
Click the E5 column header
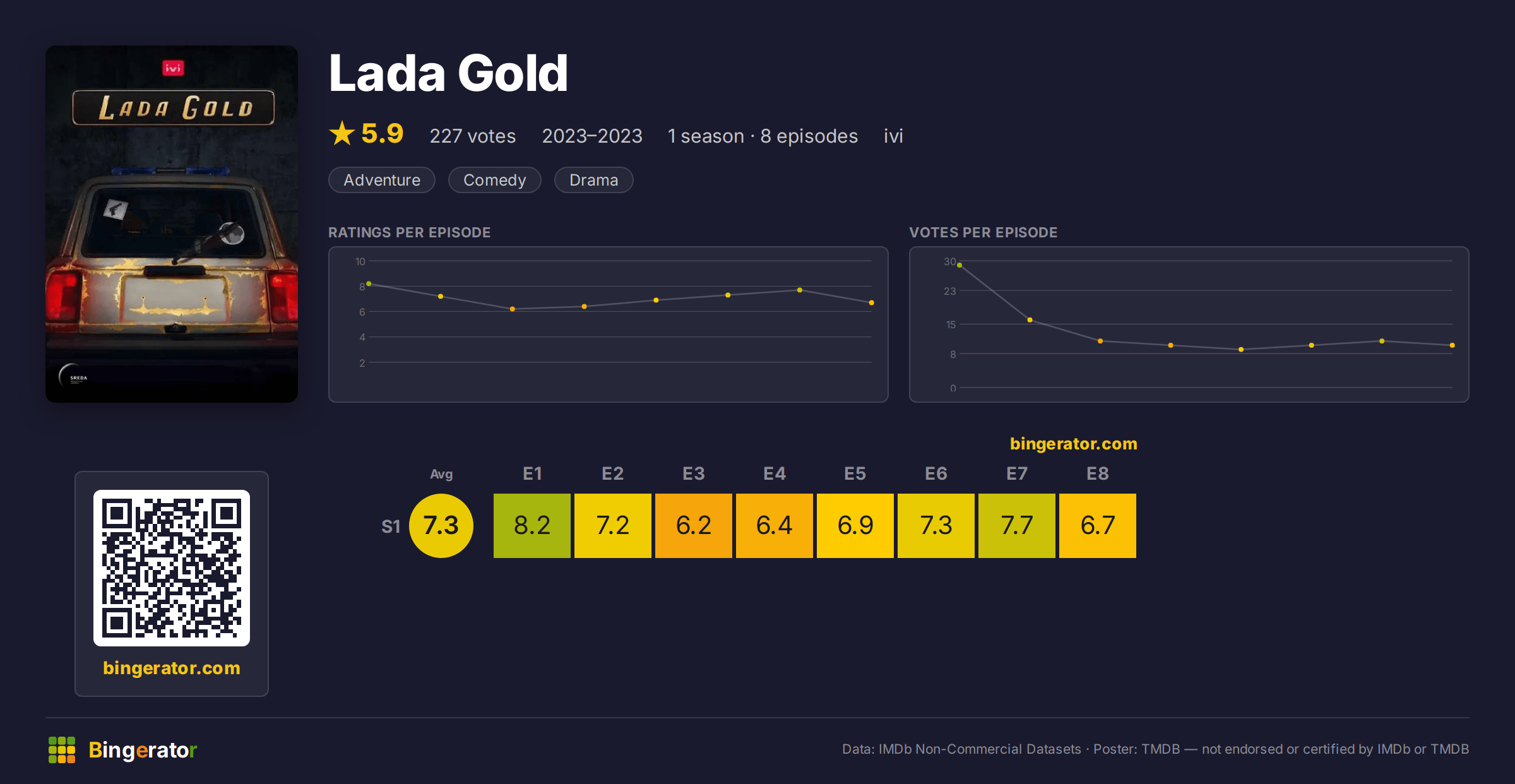pyautogui.click(x=855, y=473)
